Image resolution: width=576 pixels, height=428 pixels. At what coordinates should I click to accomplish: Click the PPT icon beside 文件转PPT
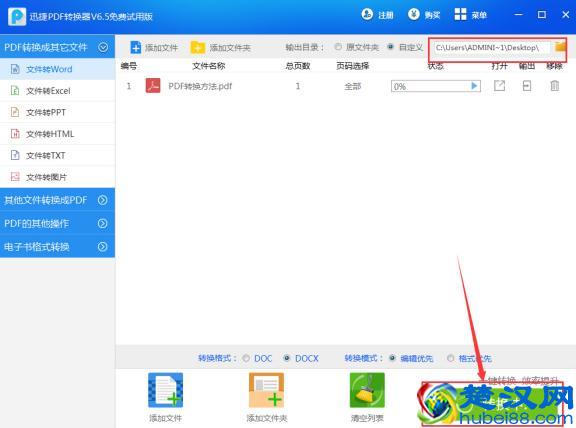pos(15,112)
